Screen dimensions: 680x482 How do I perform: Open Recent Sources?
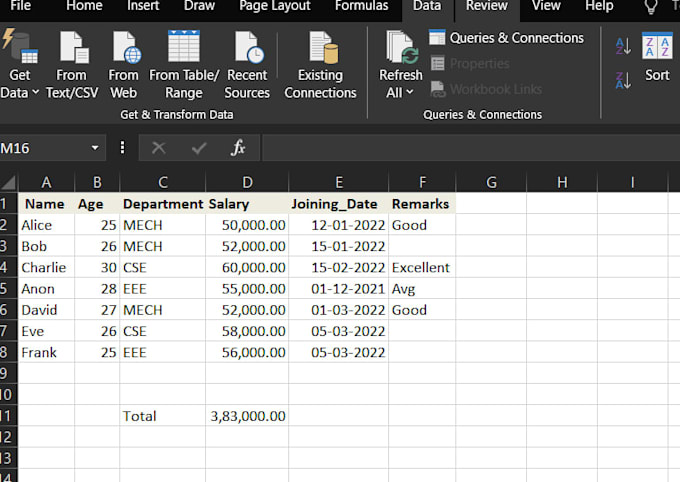click(247, 65)
